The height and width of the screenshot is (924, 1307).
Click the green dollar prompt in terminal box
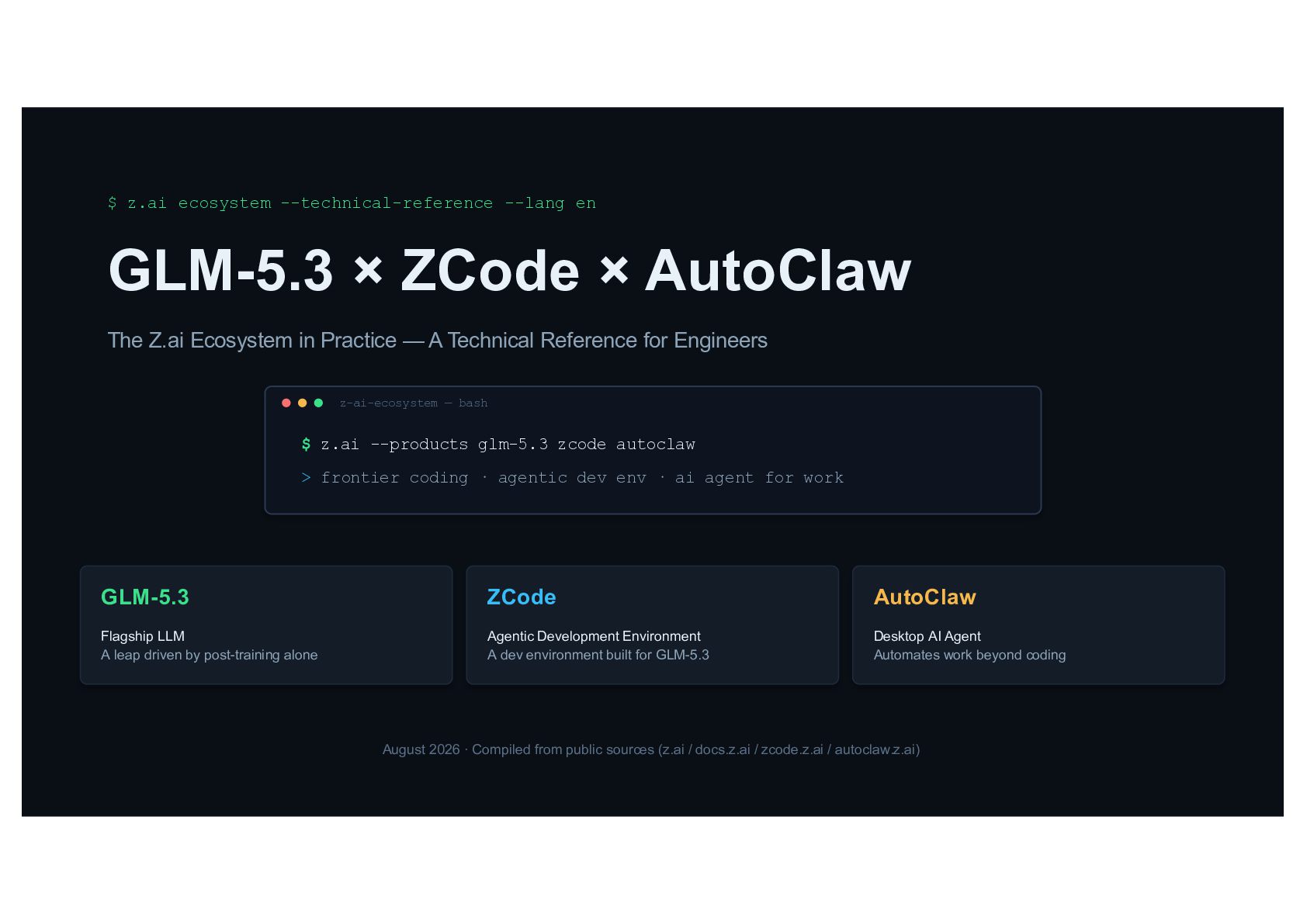306,445
